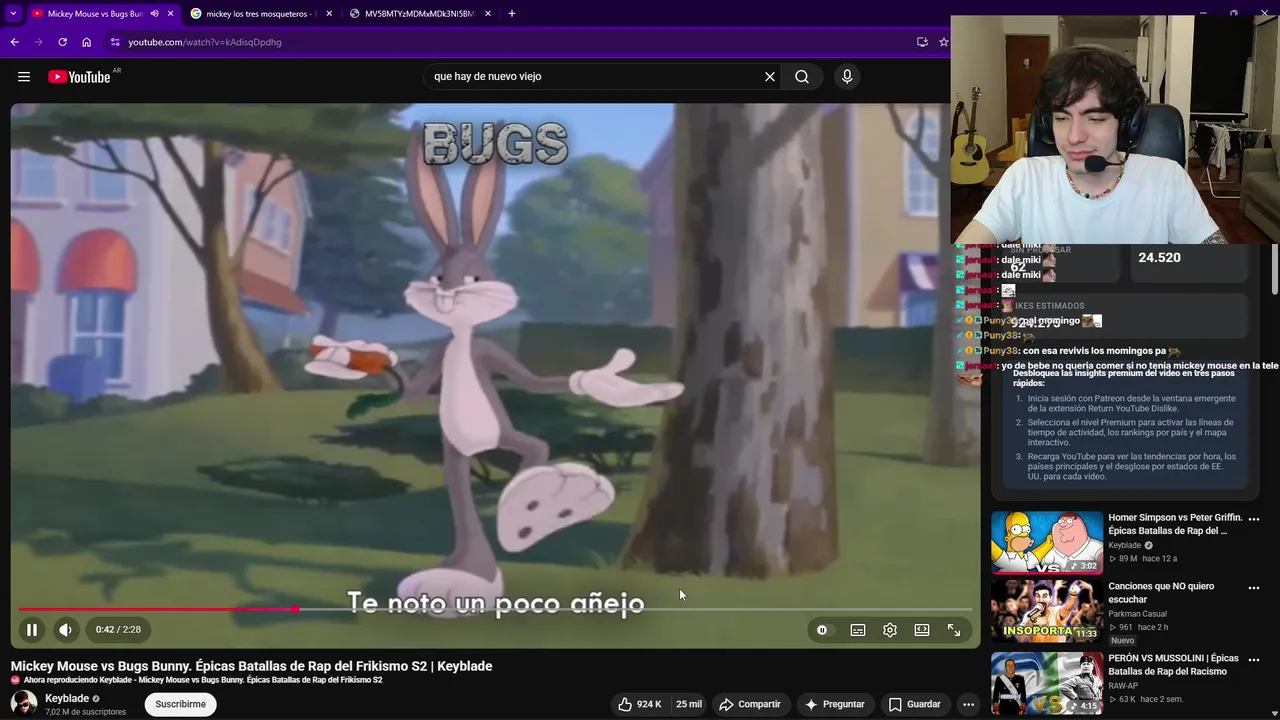The height and width of the screenshot is (720, 1280).
Task: Click the Compartir share button
Action: (750, 704)
